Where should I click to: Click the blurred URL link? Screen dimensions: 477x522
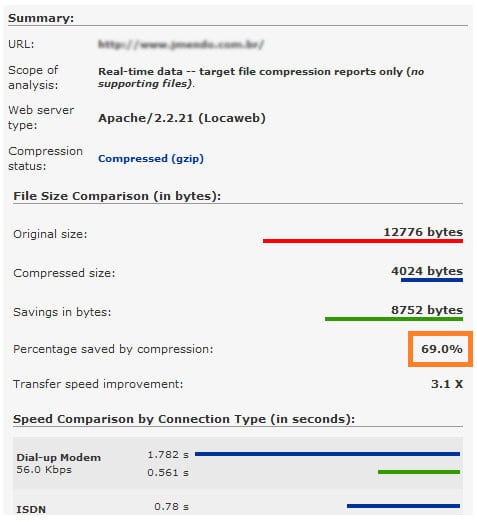(x=181, y=44)
